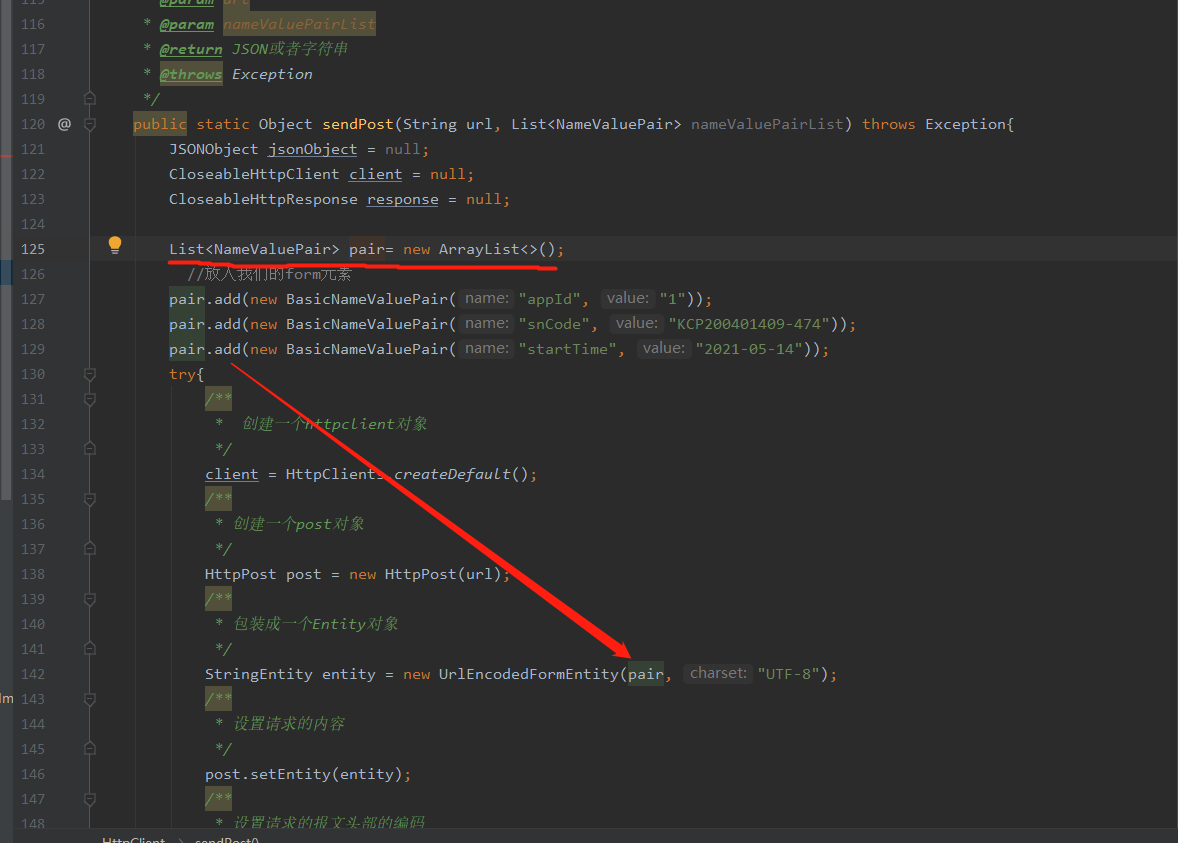This screenshot has height=843, width=1178.
Task: Collapse the comment fold marker on line 147
Action: (89, 799)
